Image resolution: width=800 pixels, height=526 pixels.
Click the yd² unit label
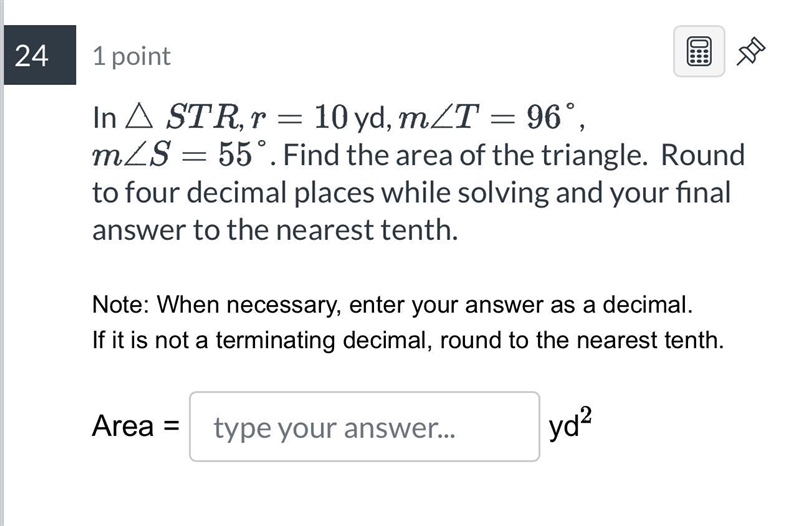[x=570, y=424]
